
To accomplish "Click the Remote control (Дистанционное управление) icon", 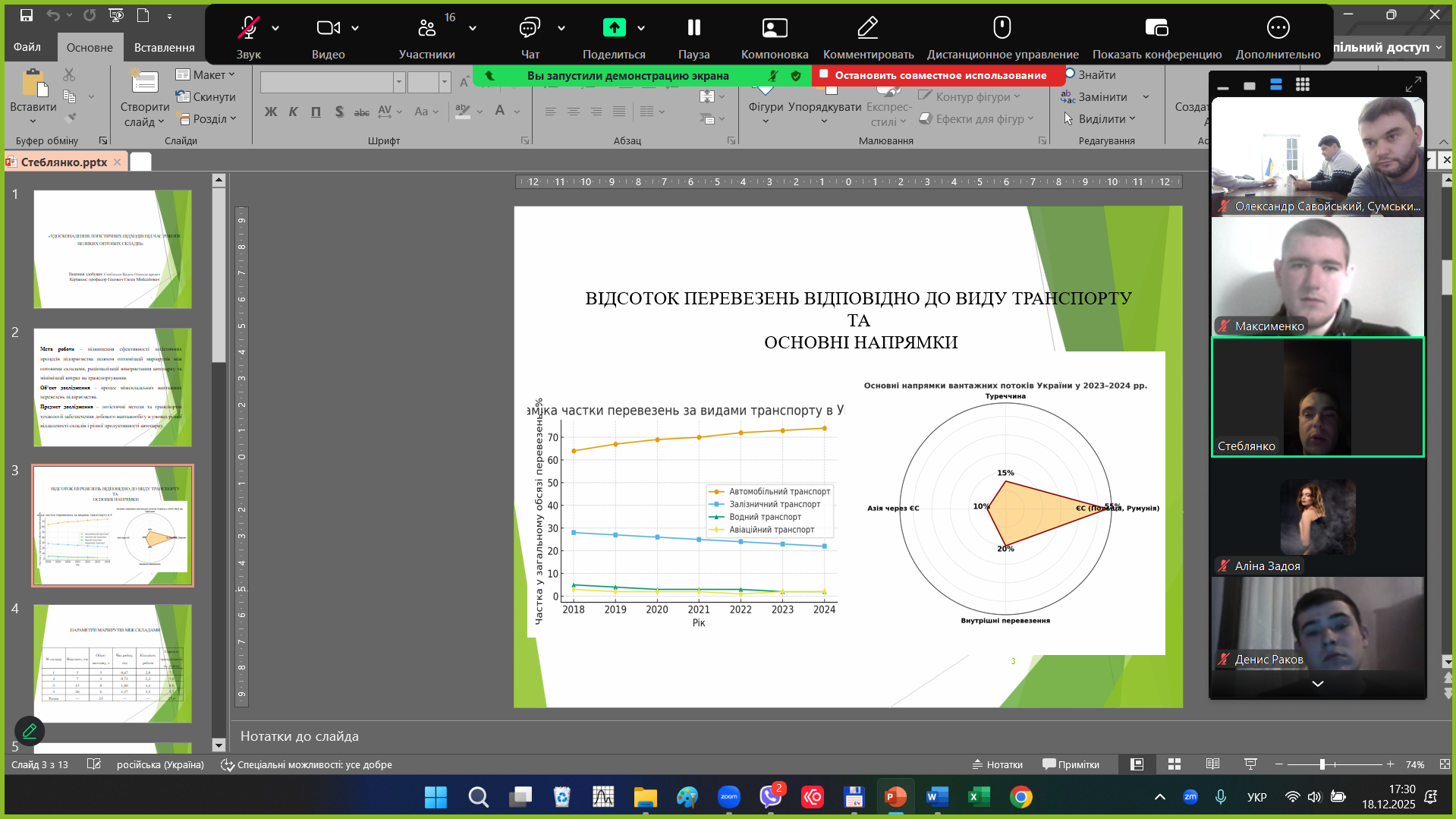I will [x=1002, y=29].
